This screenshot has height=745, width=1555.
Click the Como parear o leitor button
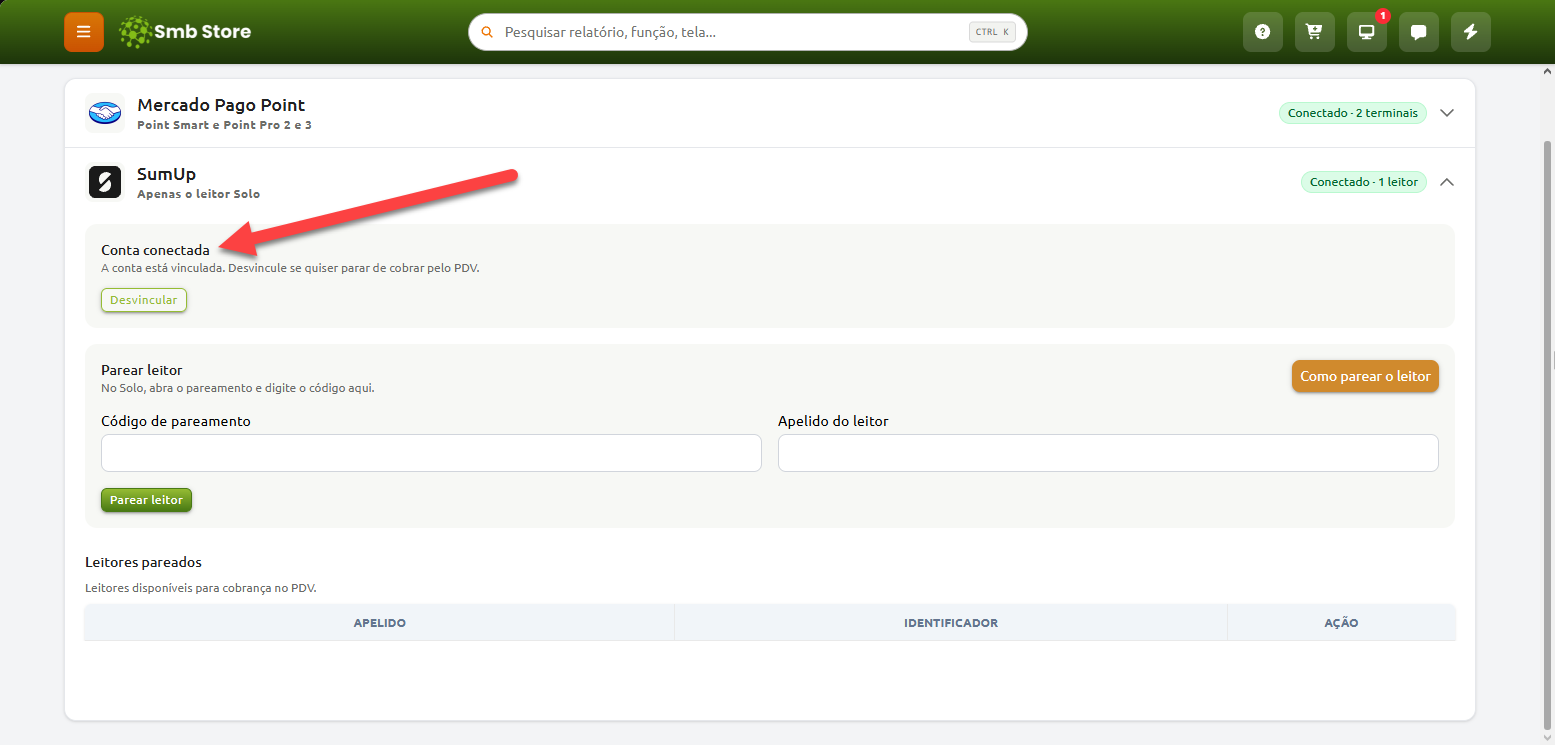click(x=1365, y=376)
